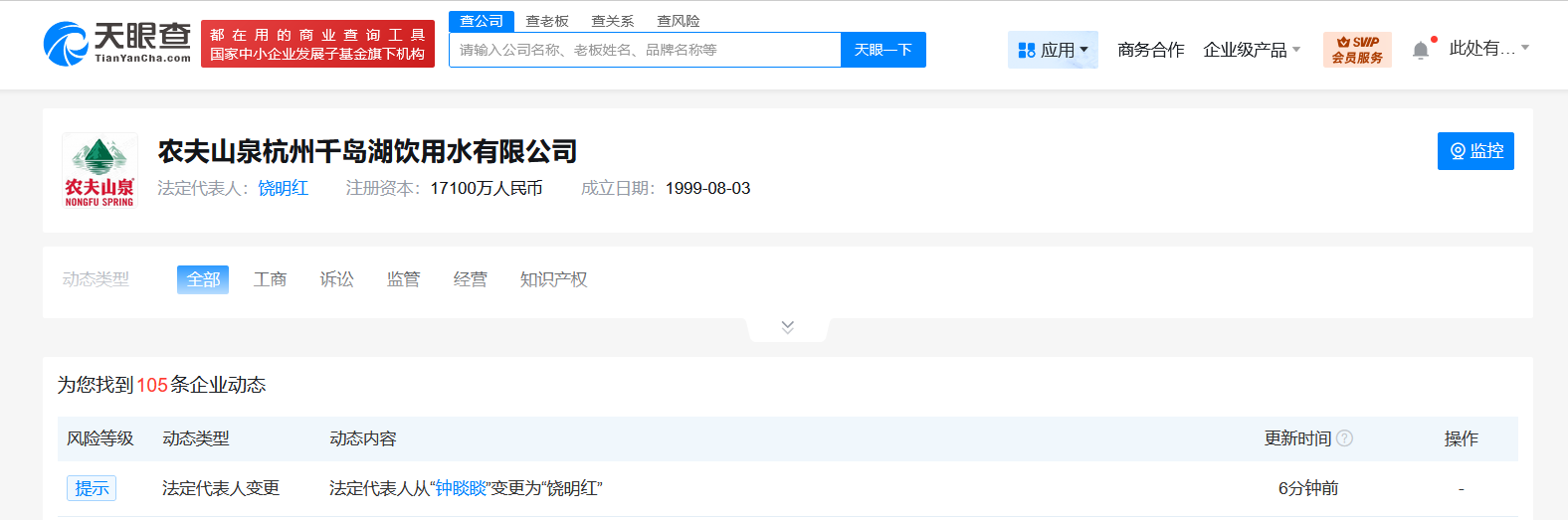Click the 监控 monitor button
Image resolution: width=1568 pixels, height=520 pixels.
click(1475, 151)
